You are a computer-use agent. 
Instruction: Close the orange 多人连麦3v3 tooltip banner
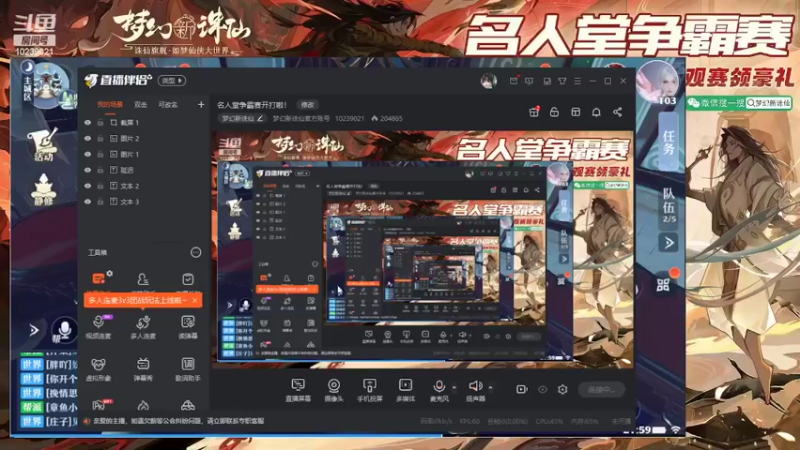point(195,301)
